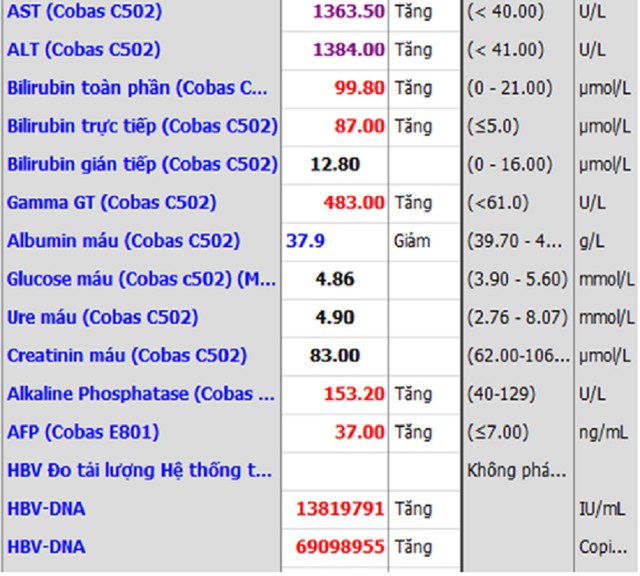Click the Giảm status in Albumin row
640x576 pixels.
412,241
